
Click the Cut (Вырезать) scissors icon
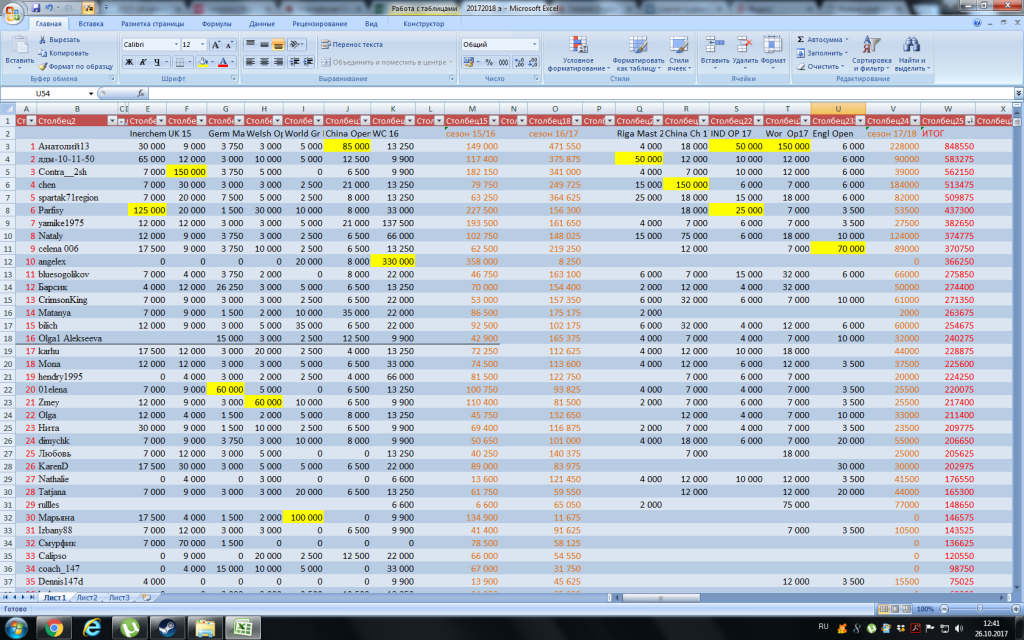pos(43,39)
